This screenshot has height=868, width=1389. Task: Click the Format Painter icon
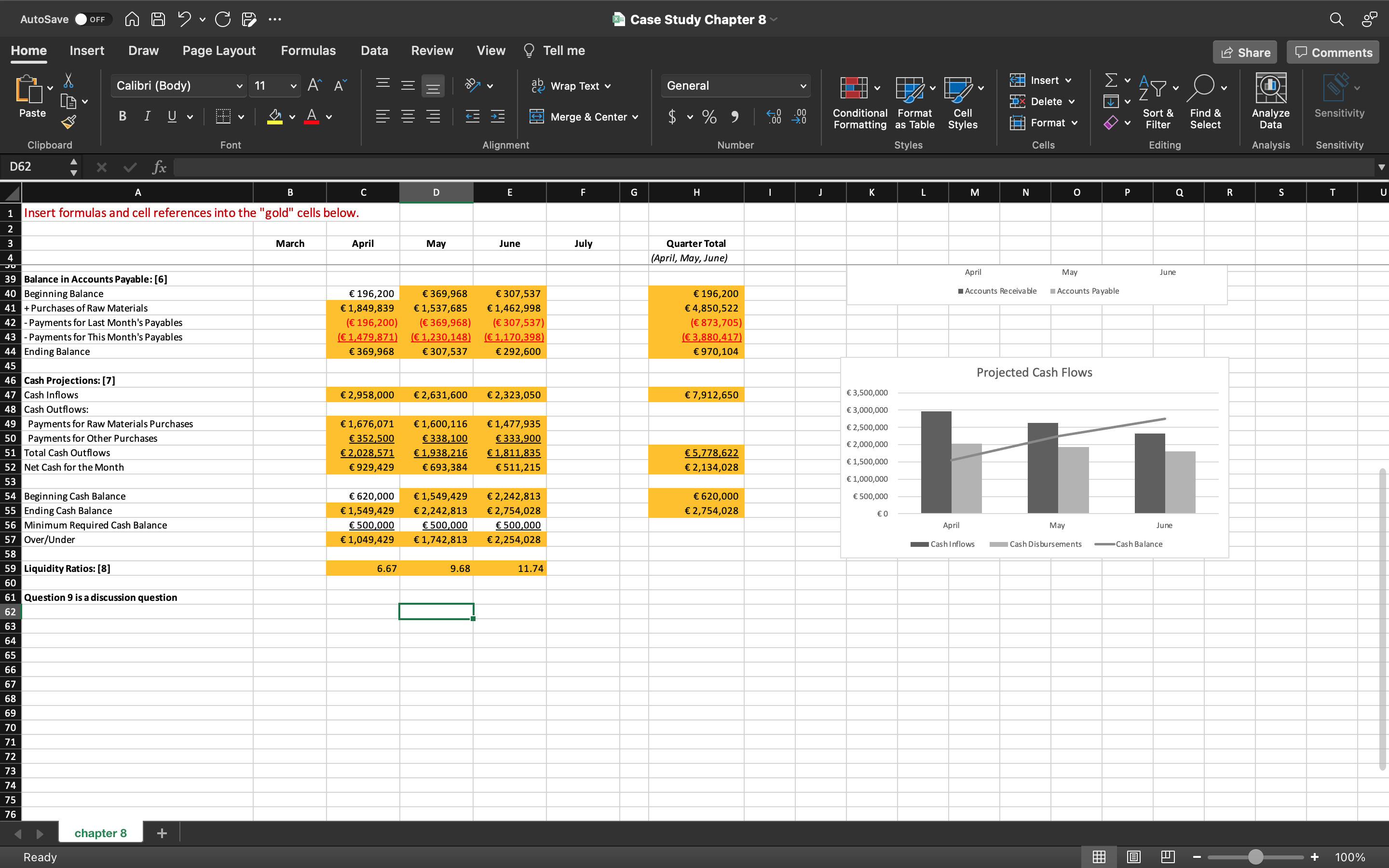tap(68, 122)
